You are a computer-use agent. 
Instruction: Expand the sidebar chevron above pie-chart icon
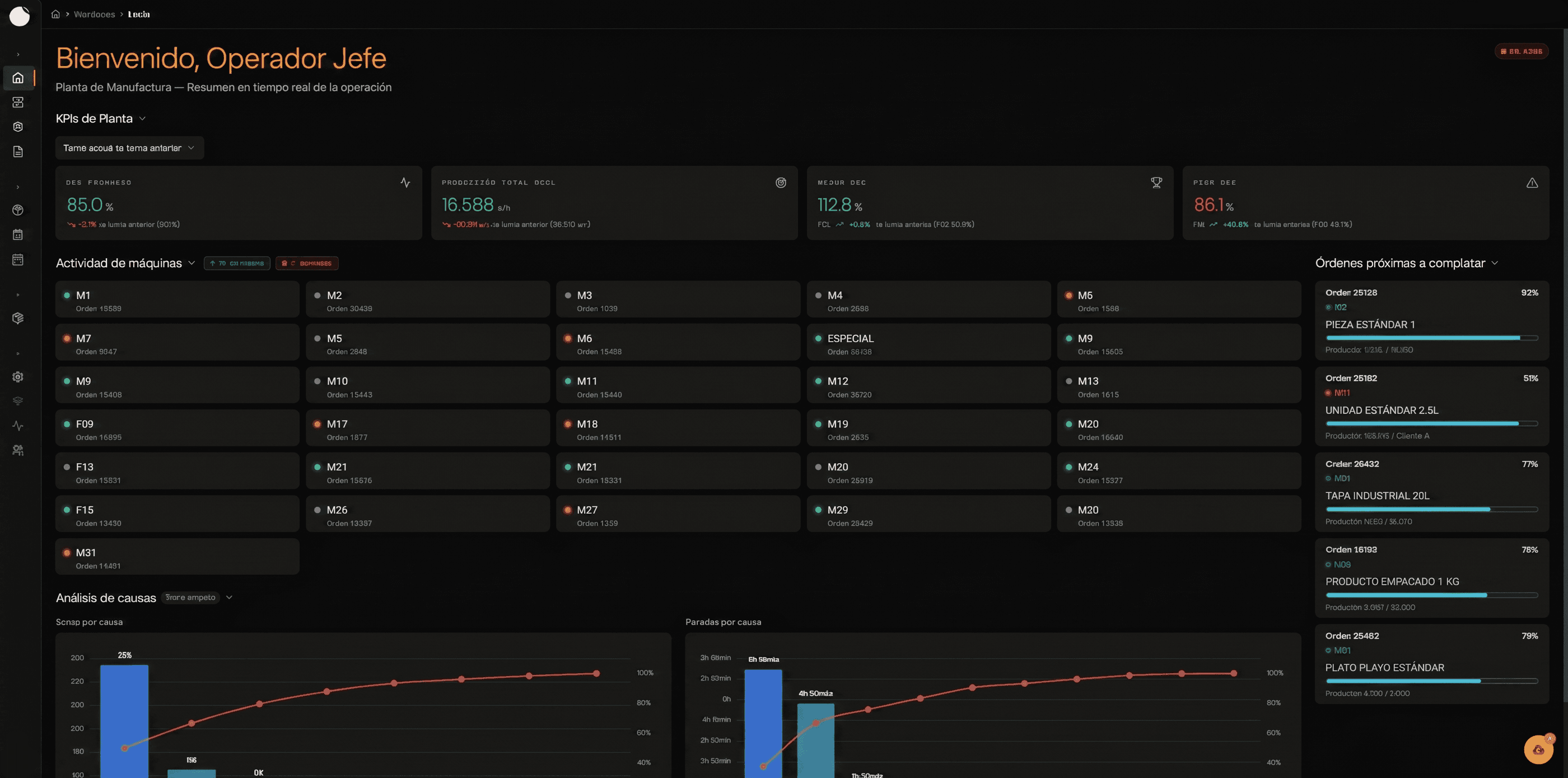[x=18, y=187]
